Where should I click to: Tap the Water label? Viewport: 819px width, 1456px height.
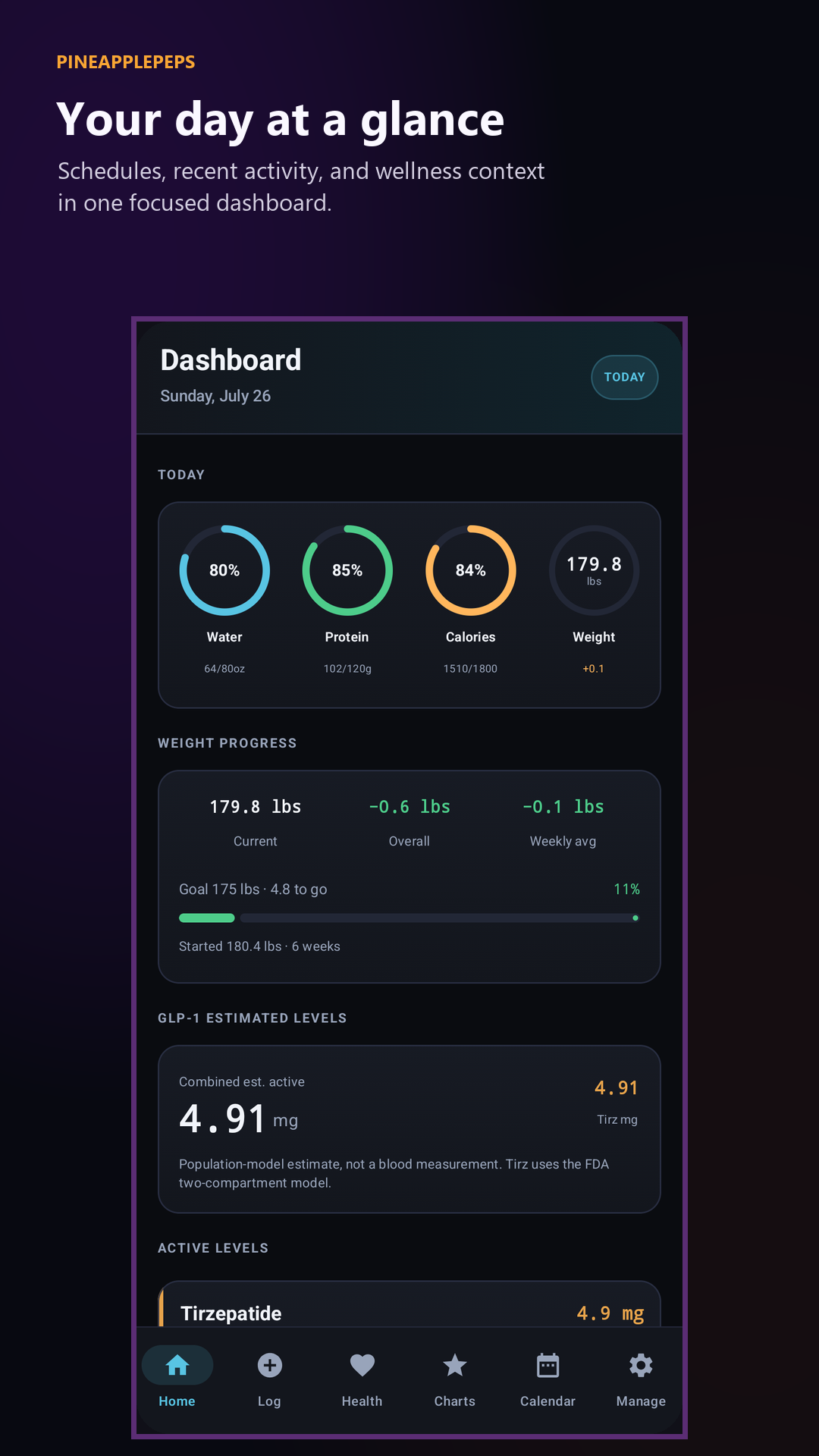pyautogui.click(x=224, y=637)
